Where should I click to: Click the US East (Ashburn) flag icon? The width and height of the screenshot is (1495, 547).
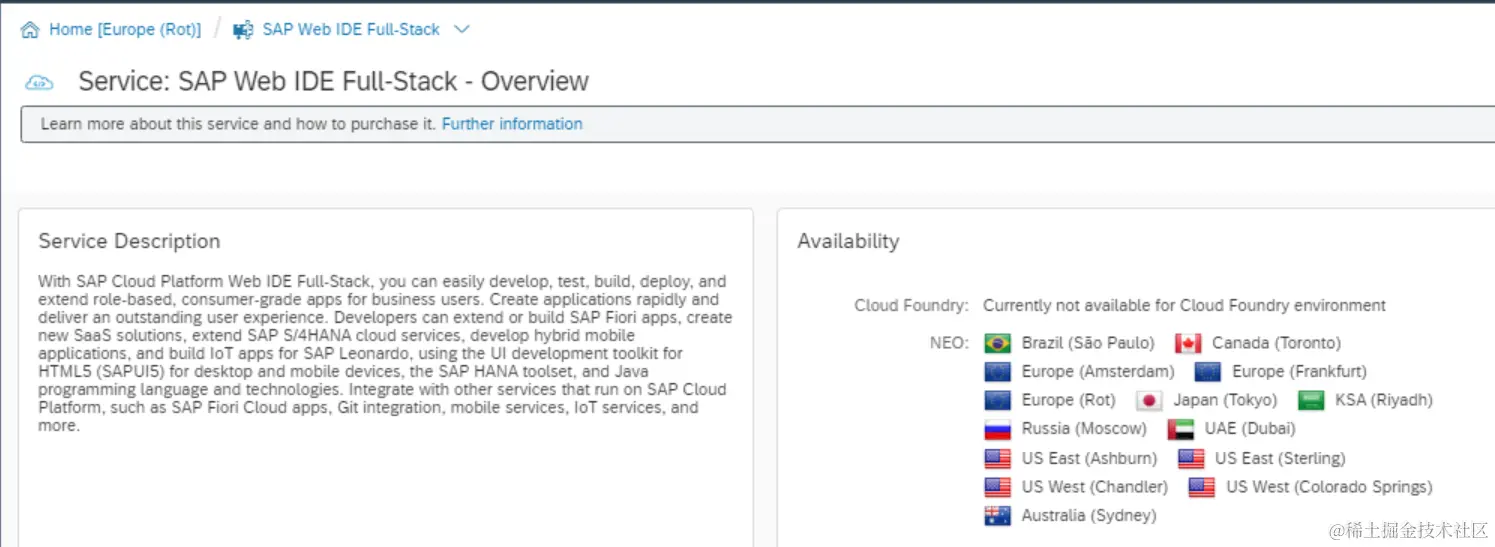point(997,459)
